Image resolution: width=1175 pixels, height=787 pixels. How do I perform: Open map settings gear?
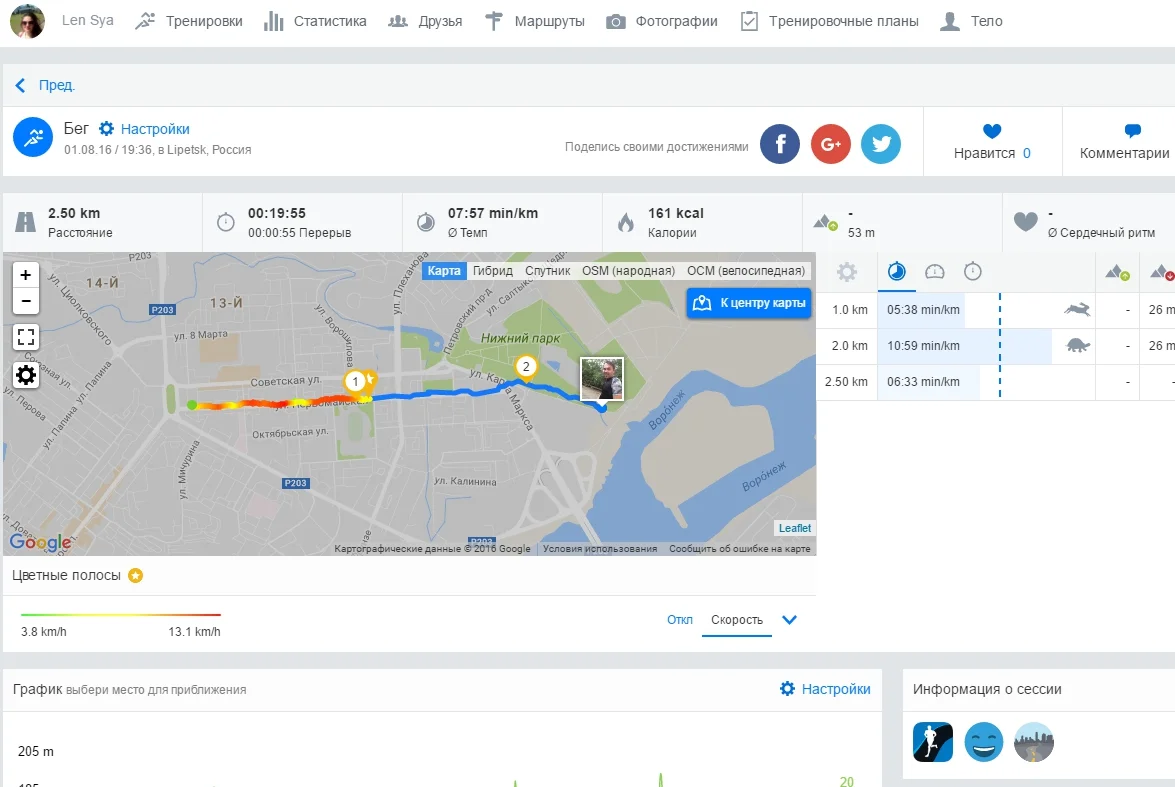click(x=25, y=375)
